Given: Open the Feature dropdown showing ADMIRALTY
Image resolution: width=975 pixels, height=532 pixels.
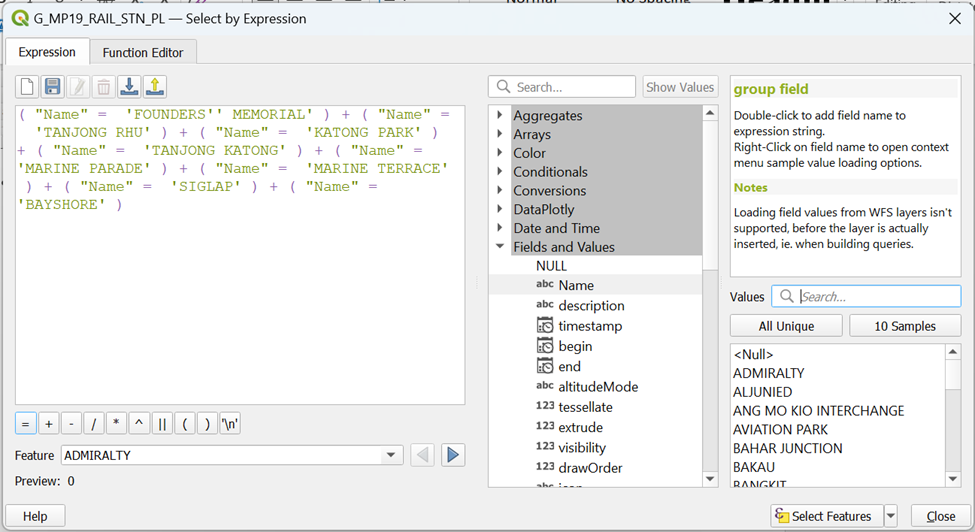Looking at the screenshot, I should 390,455.
